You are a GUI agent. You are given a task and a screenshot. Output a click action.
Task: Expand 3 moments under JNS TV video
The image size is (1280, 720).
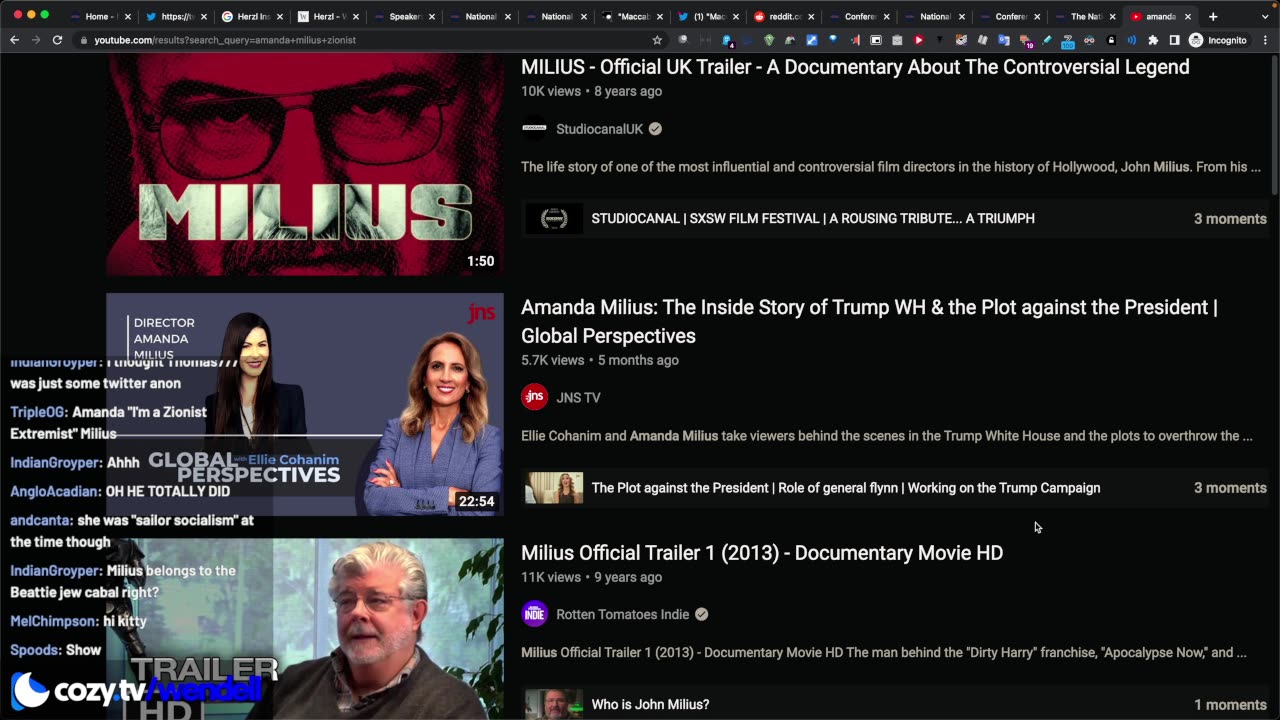[x=1230, y=488]
